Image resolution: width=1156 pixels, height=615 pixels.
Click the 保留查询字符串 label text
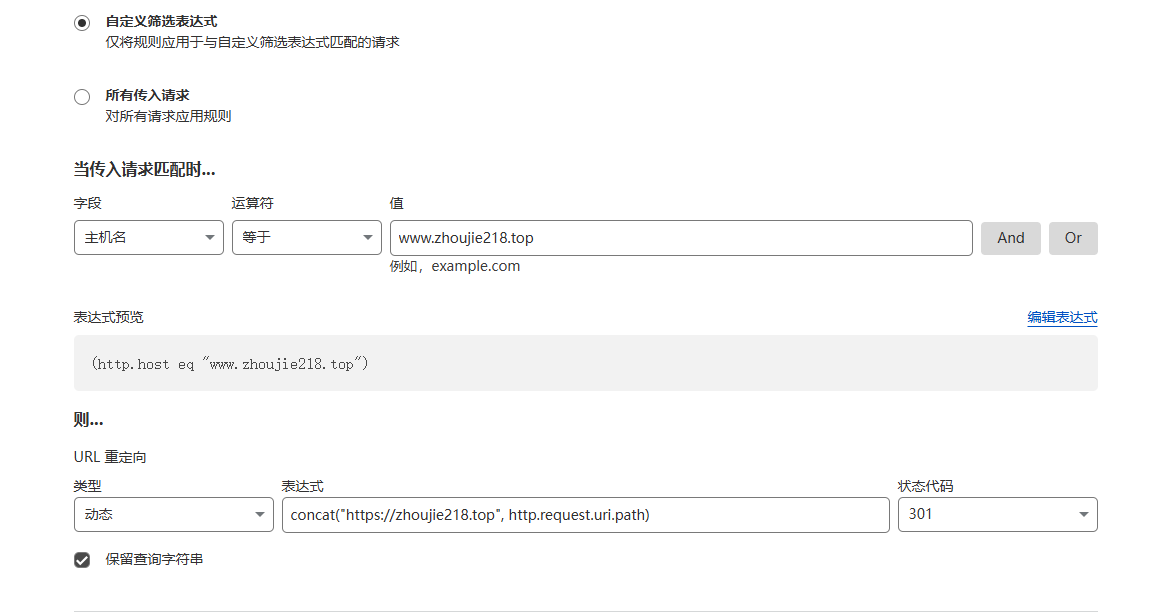tap(154, 560)
